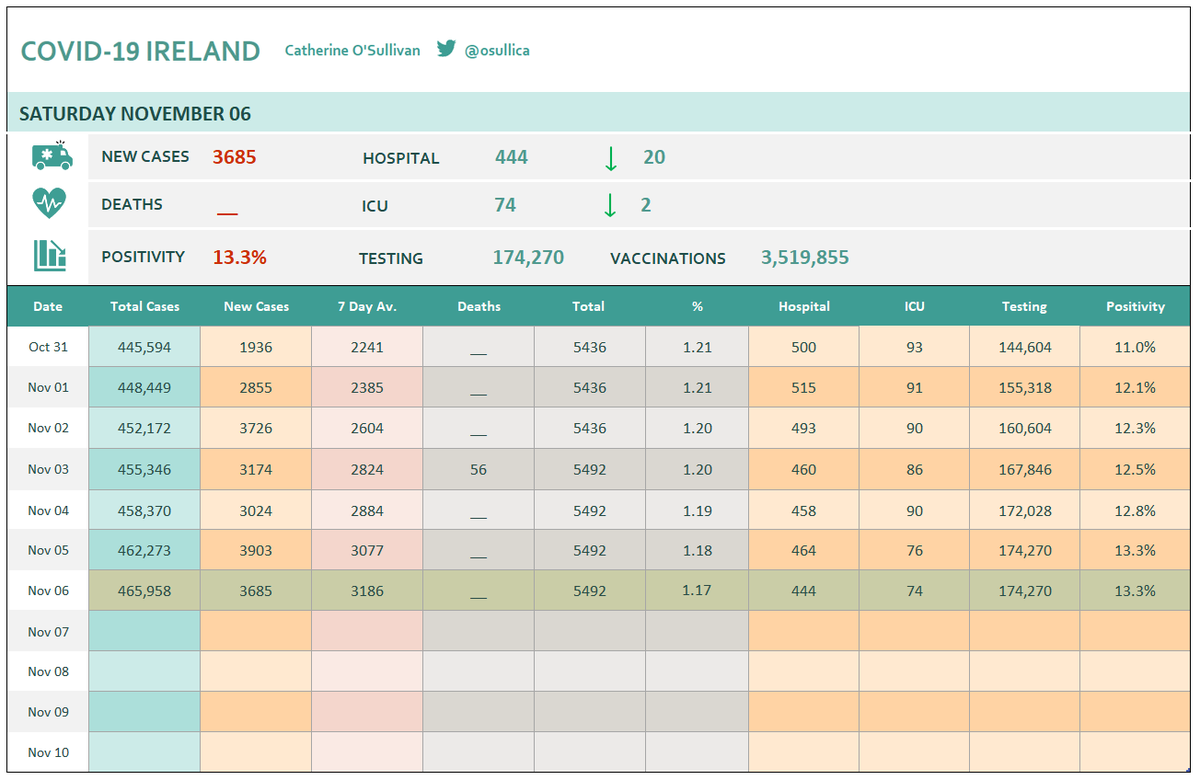Select ICU cell 93

tap(915, 347)
